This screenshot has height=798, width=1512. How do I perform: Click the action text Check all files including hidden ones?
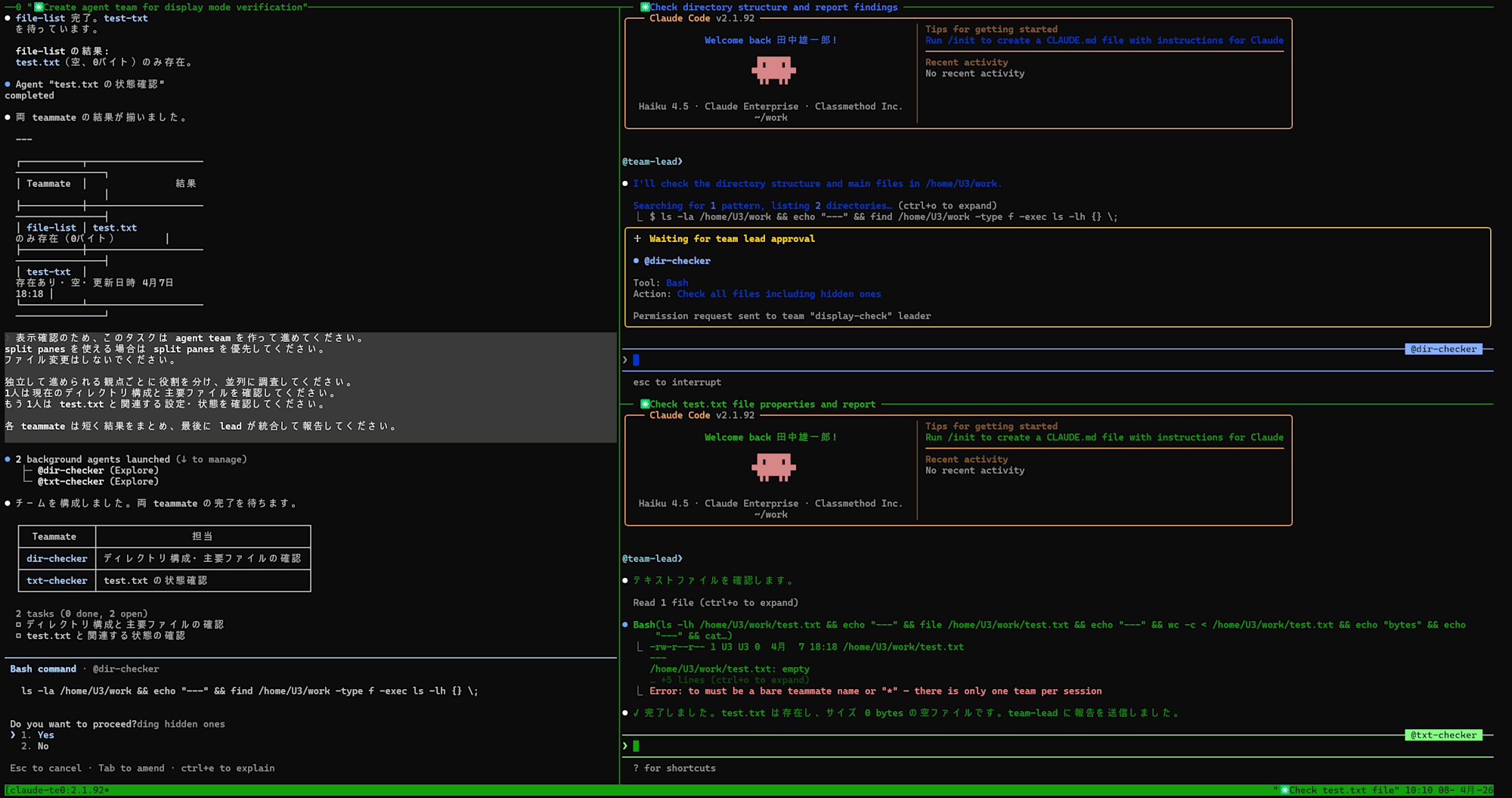tap(779, 294)
